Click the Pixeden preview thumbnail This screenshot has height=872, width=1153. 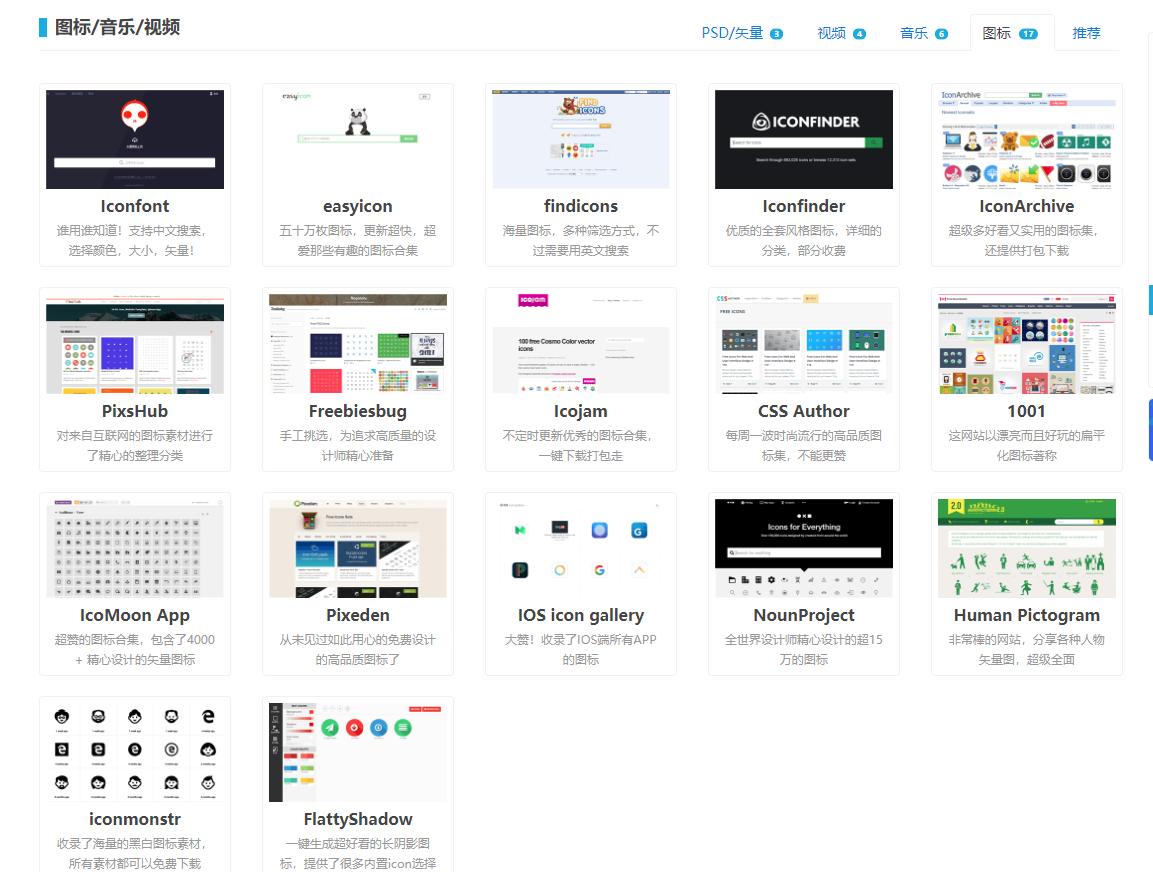click(357, 547)
